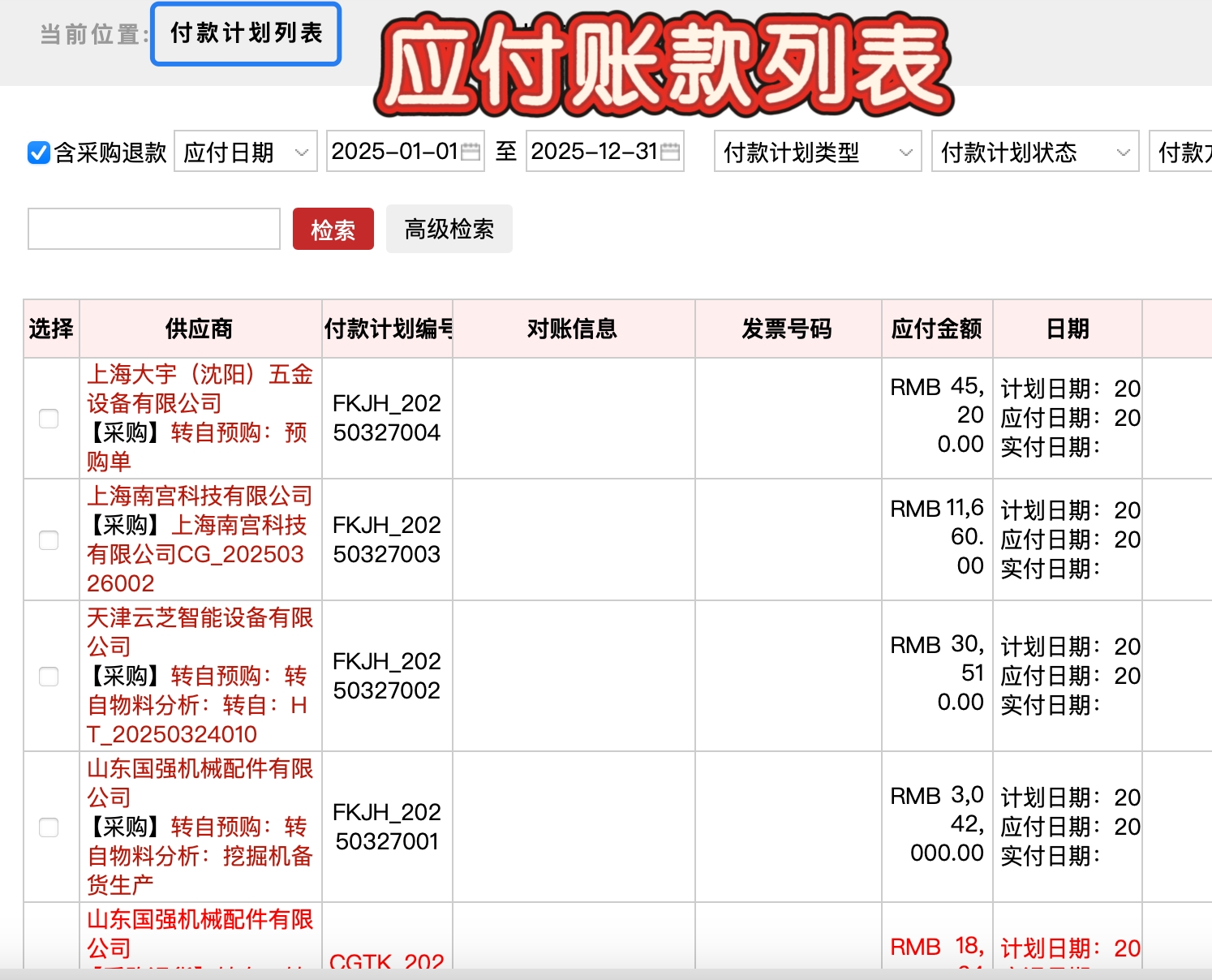Click amount RMB 30,510.00
The width and height of the screenshot is (1212, 980).
coord(937,673)
